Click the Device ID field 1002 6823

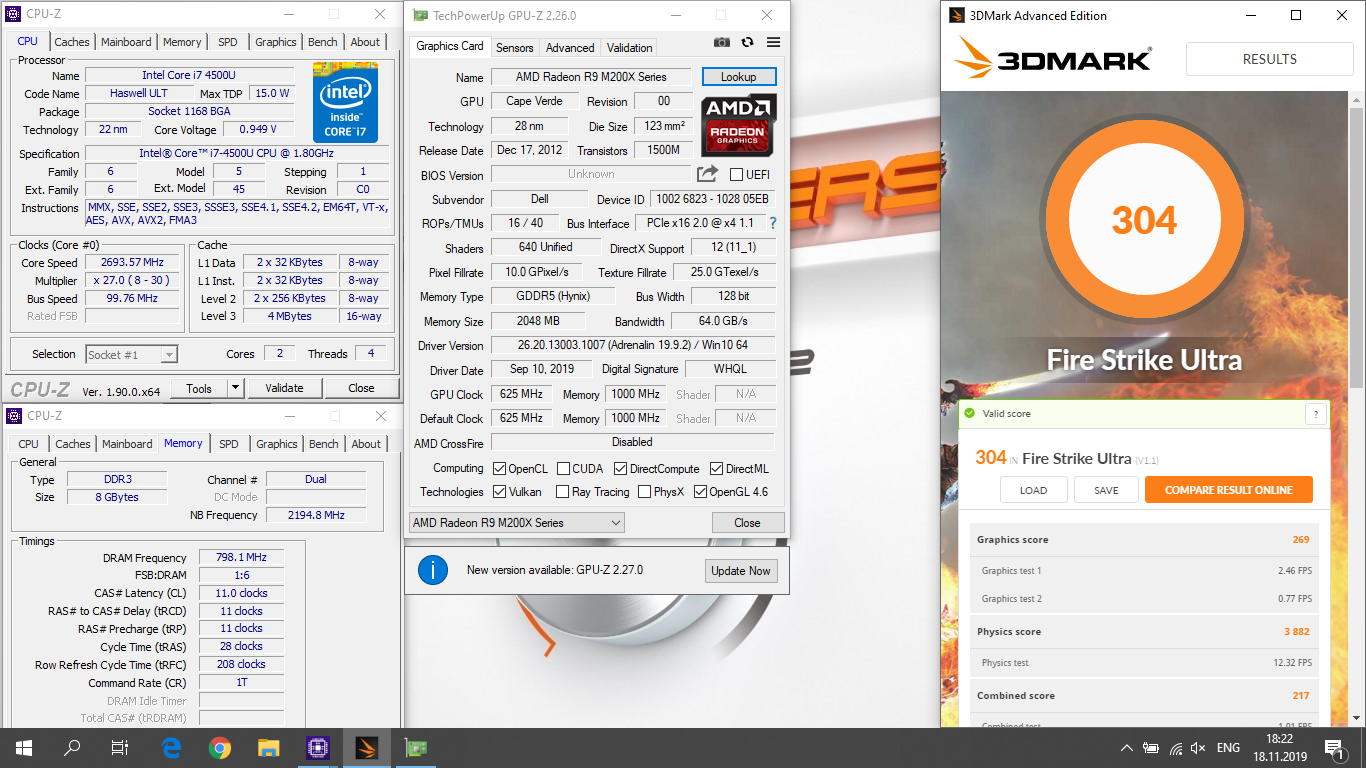(x=713, y=199)
